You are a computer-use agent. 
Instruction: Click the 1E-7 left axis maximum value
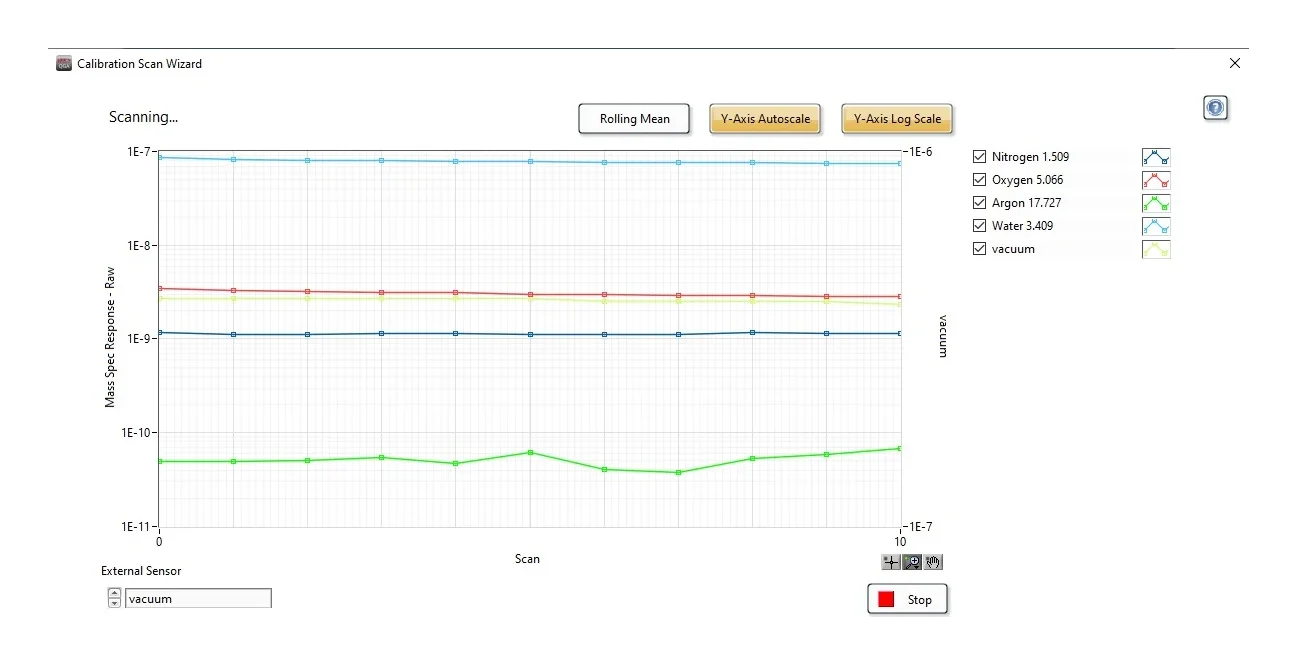pyautogui.click(x=138, y=152)
